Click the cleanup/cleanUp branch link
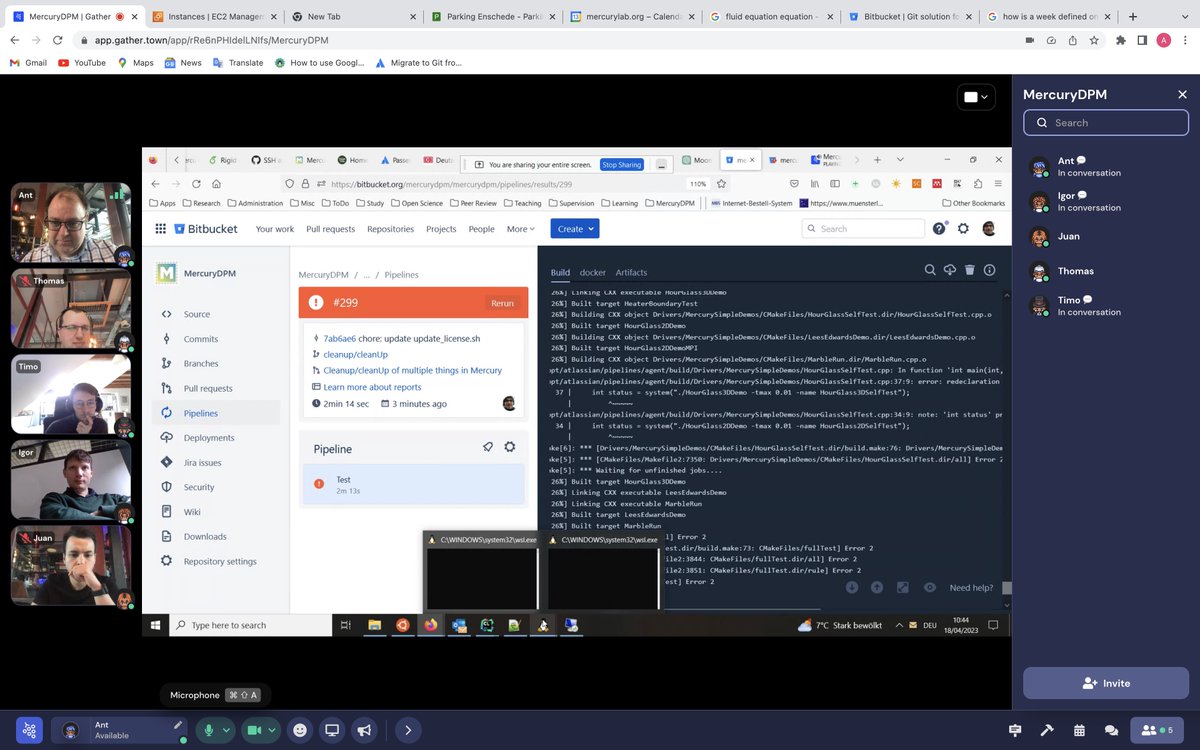 point(356,354)
